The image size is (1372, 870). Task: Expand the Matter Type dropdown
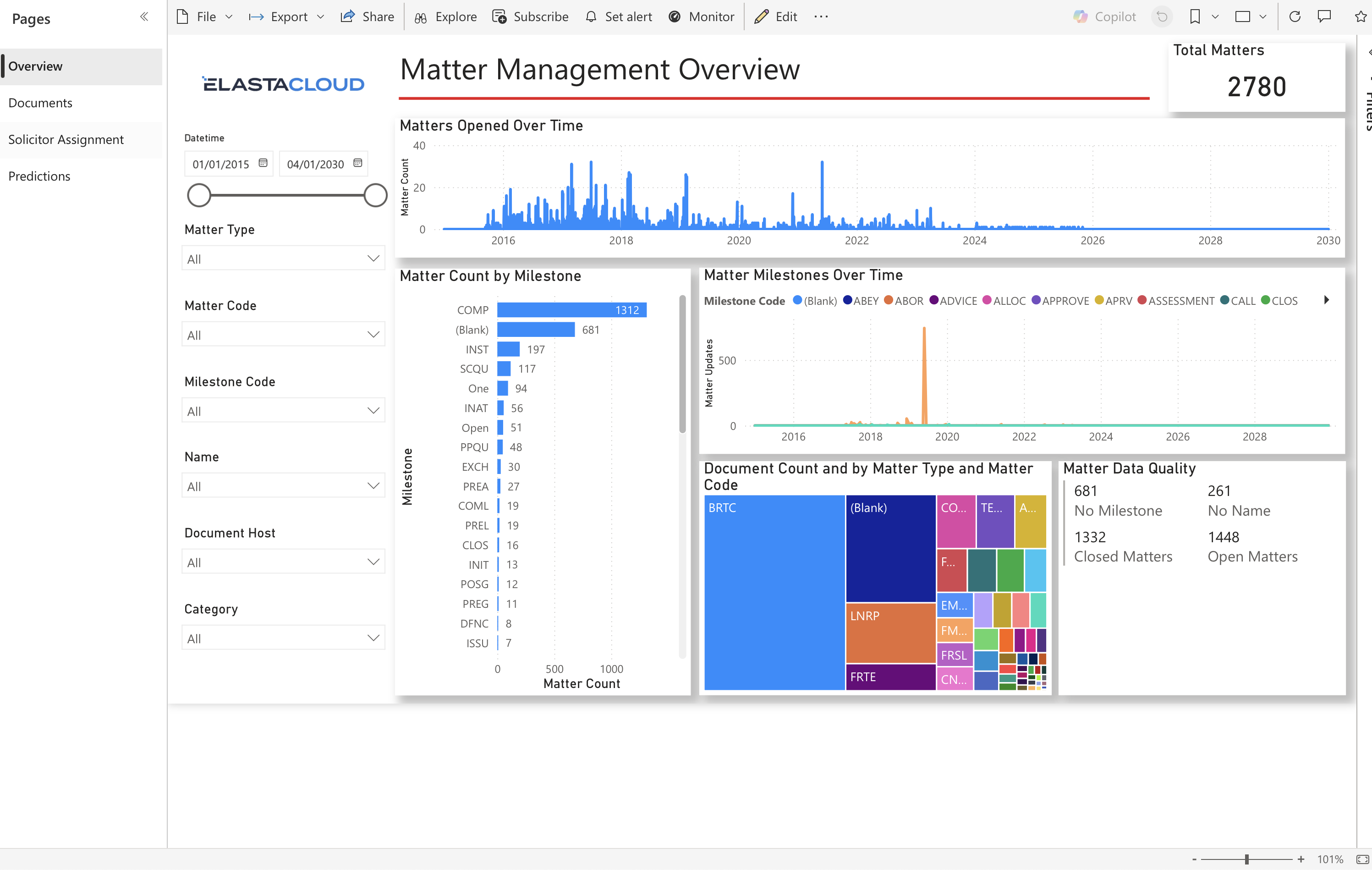coord(283,259)
